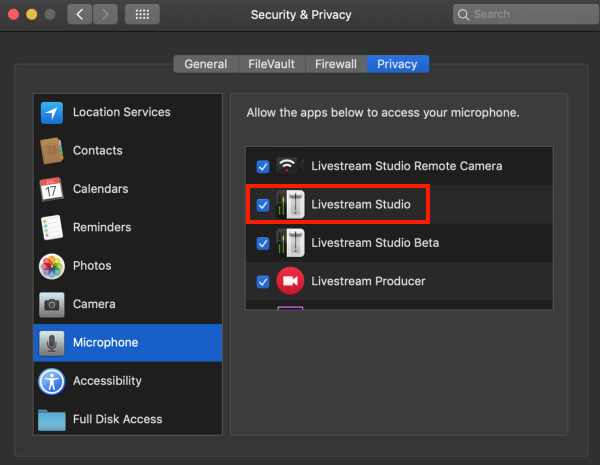600x465 pixels.
Task: Click the Reminders list icon
Action: click(52, 227)
